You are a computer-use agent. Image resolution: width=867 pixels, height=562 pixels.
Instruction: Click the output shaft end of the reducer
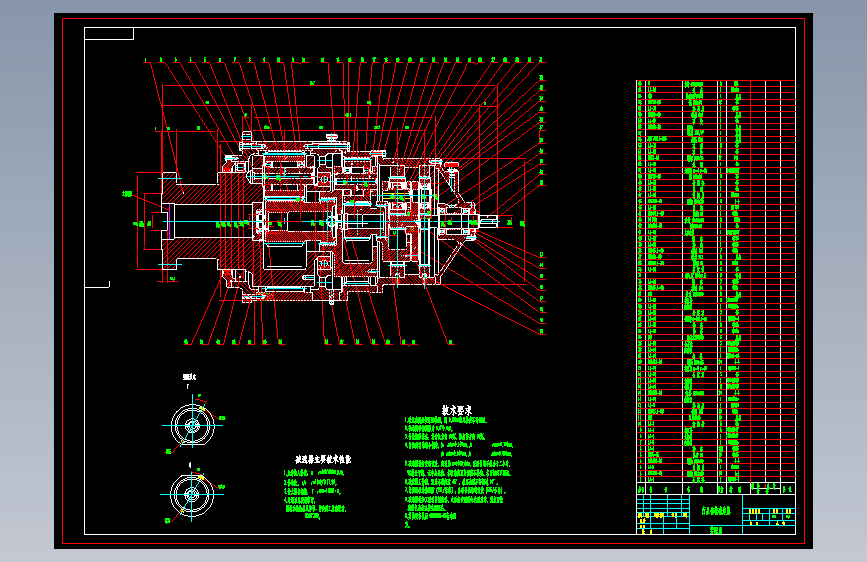click(x=488, y=221)
